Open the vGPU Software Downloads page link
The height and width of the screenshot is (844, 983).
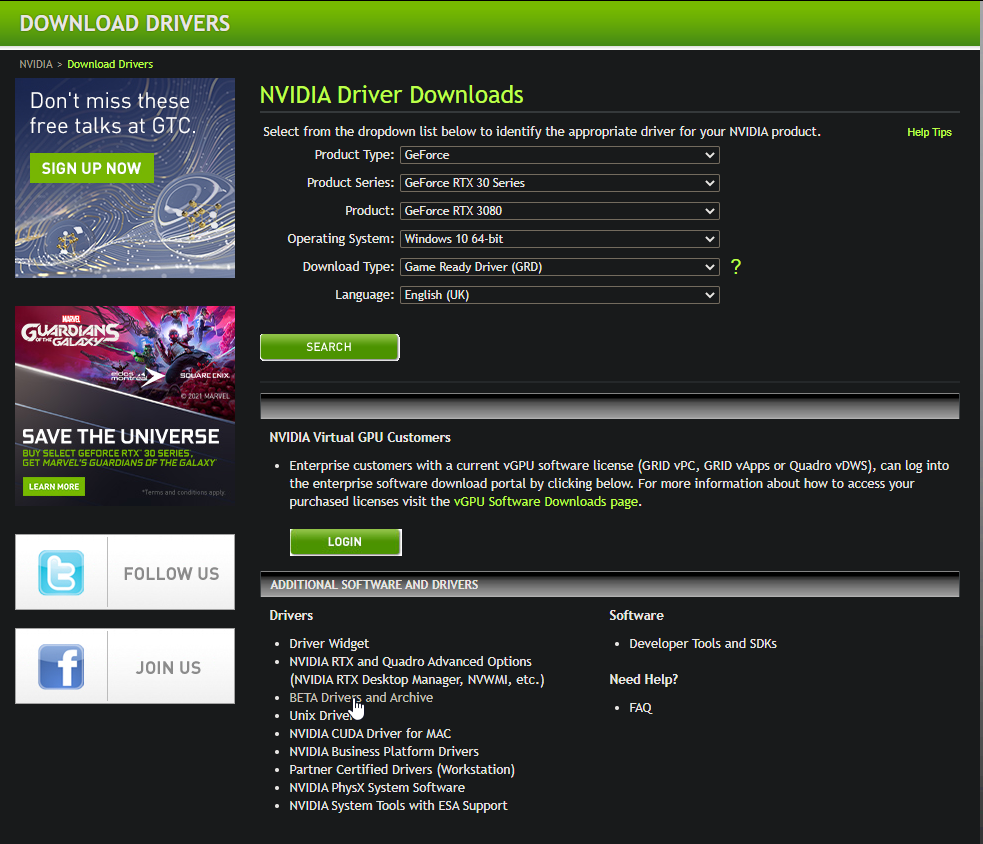(x=545, y=502)
